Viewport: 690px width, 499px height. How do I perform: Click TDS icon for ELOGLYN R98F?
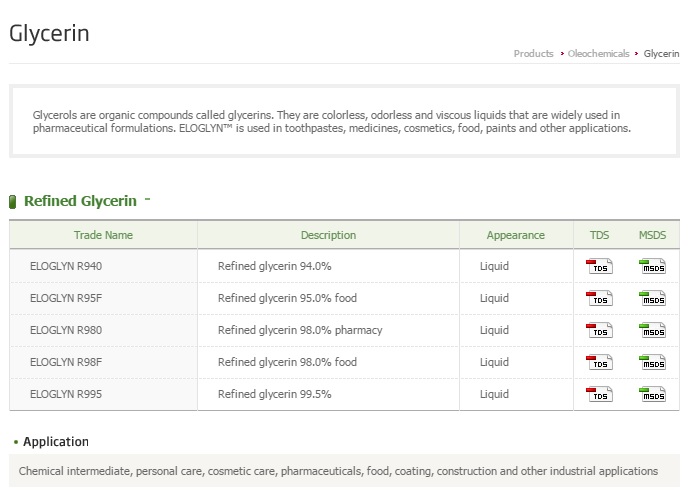[599, 363]
